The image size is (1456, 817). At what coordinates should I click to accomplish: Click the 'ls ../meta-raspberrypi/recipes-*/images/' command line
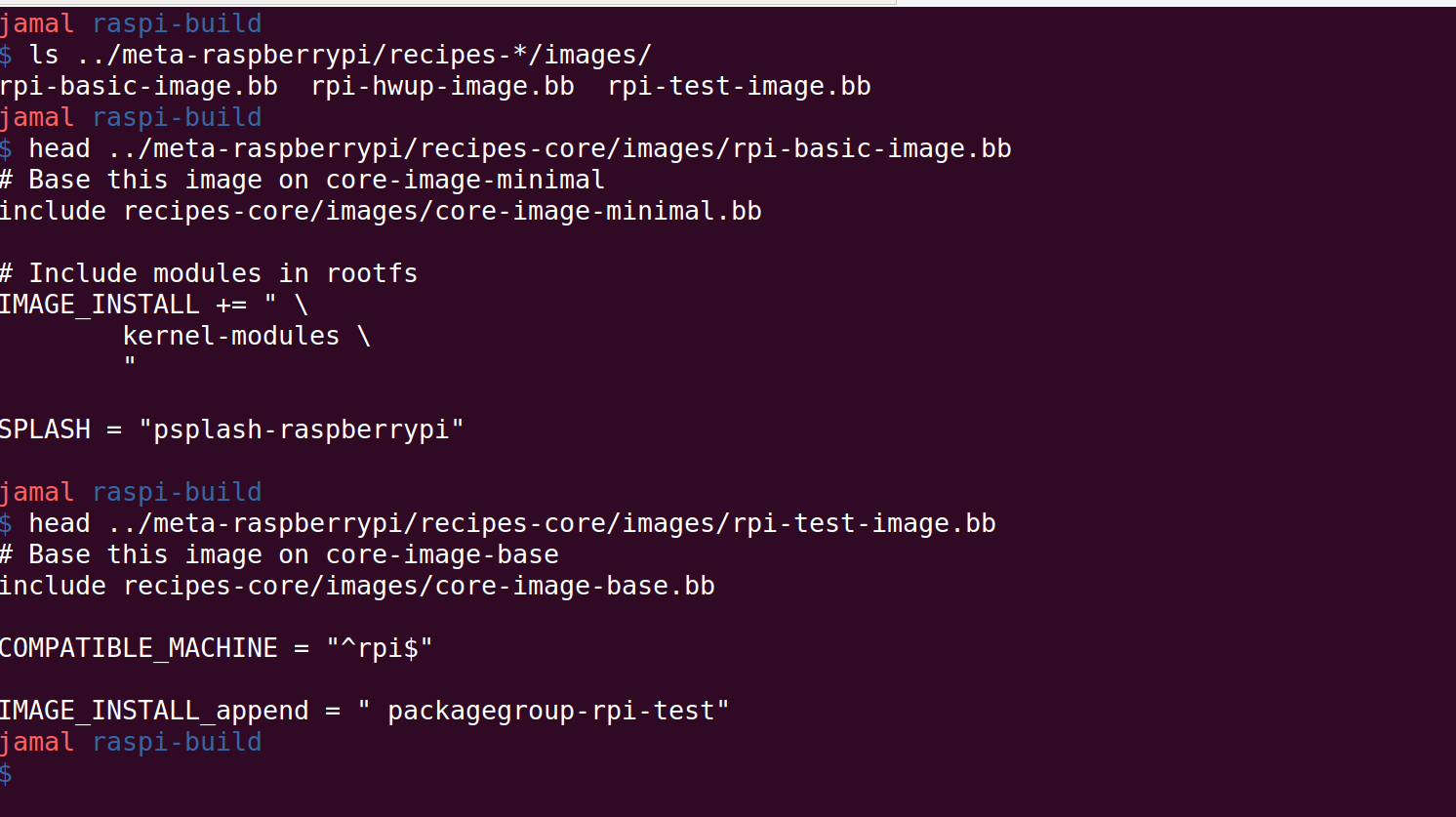[x=326, y=55]
